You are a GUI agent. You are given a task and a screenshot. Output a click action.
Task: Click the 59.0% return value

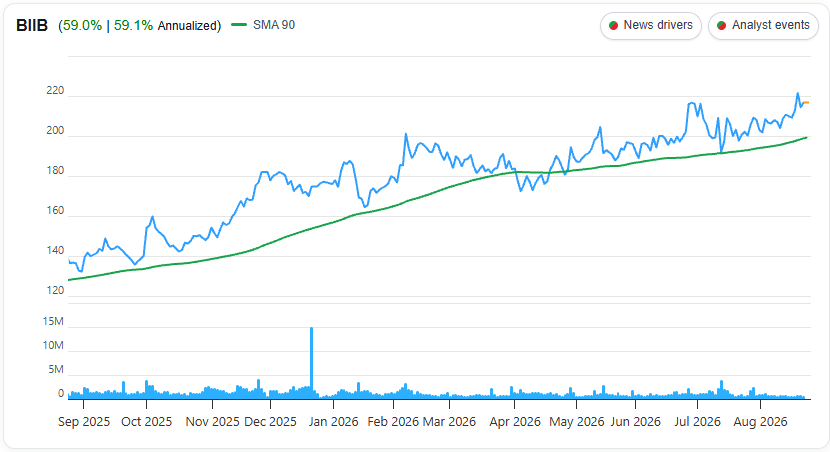tap(83, 25)
